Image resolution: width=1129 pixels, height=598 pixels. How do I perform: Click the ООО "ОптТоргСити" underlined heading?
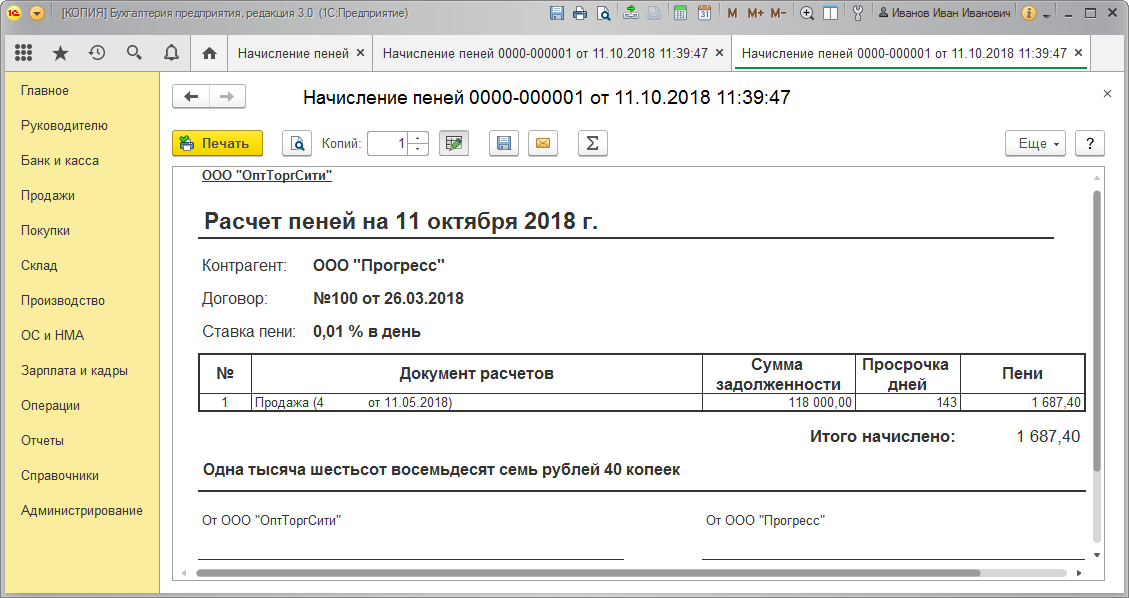coord(266,176)
